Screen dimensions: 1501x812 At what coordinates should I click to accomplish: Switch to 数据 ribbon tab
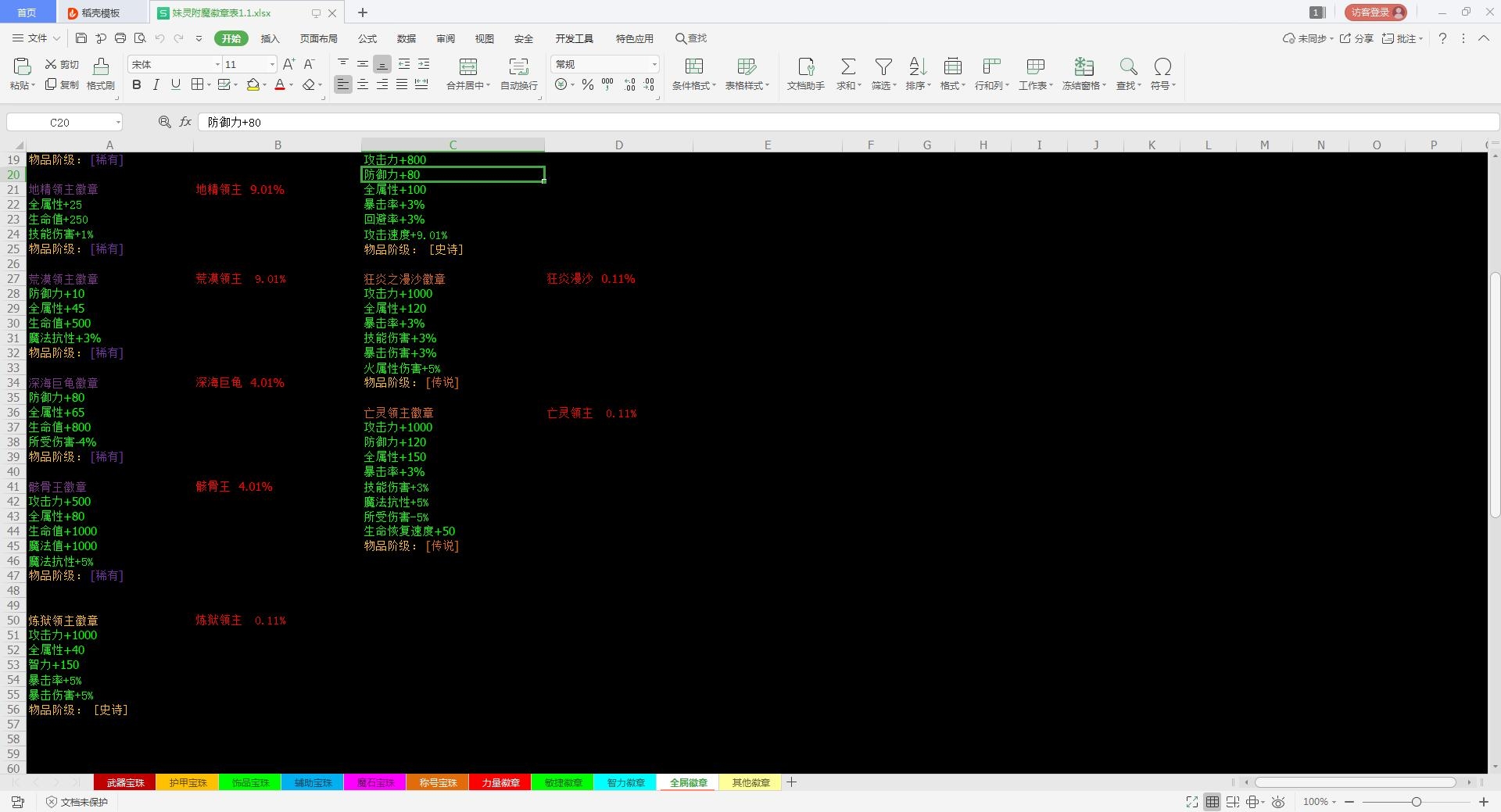pyautogui.click(x=407, y=38)
